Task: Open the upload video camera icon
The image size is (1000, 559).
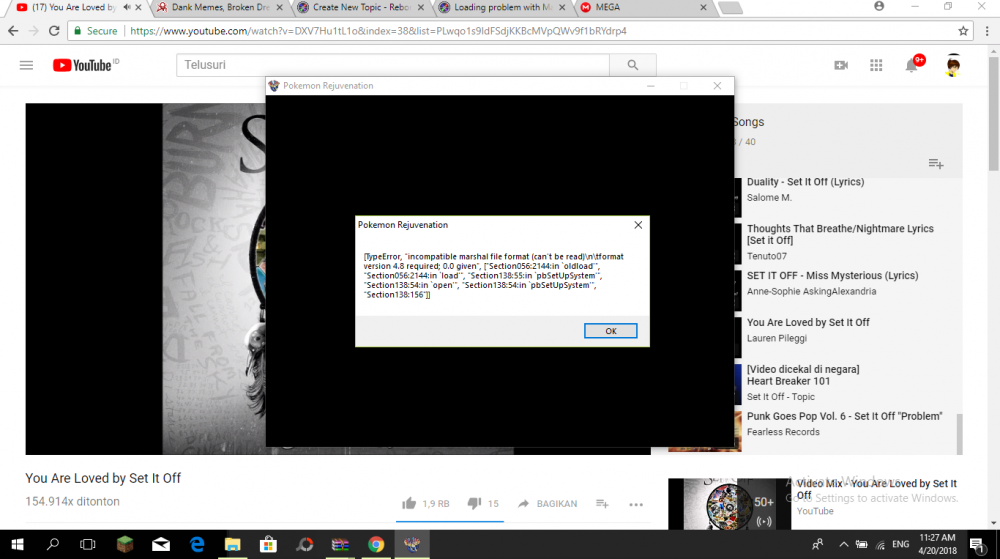Action: point(841,65)
